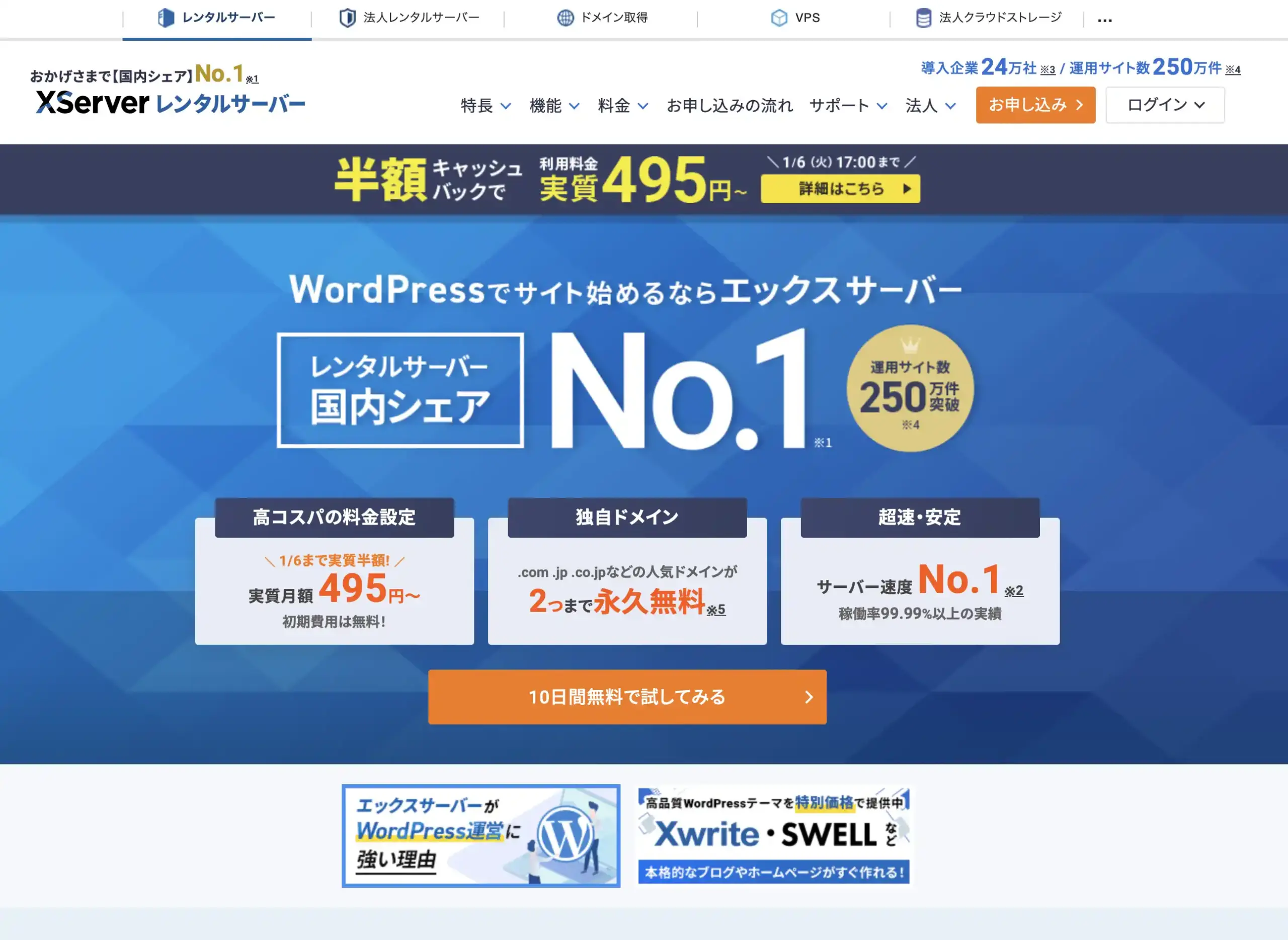Click 10日間無料で試してみる button
1288x940 pixels.
pyautogui.click(x=627, y=697)
